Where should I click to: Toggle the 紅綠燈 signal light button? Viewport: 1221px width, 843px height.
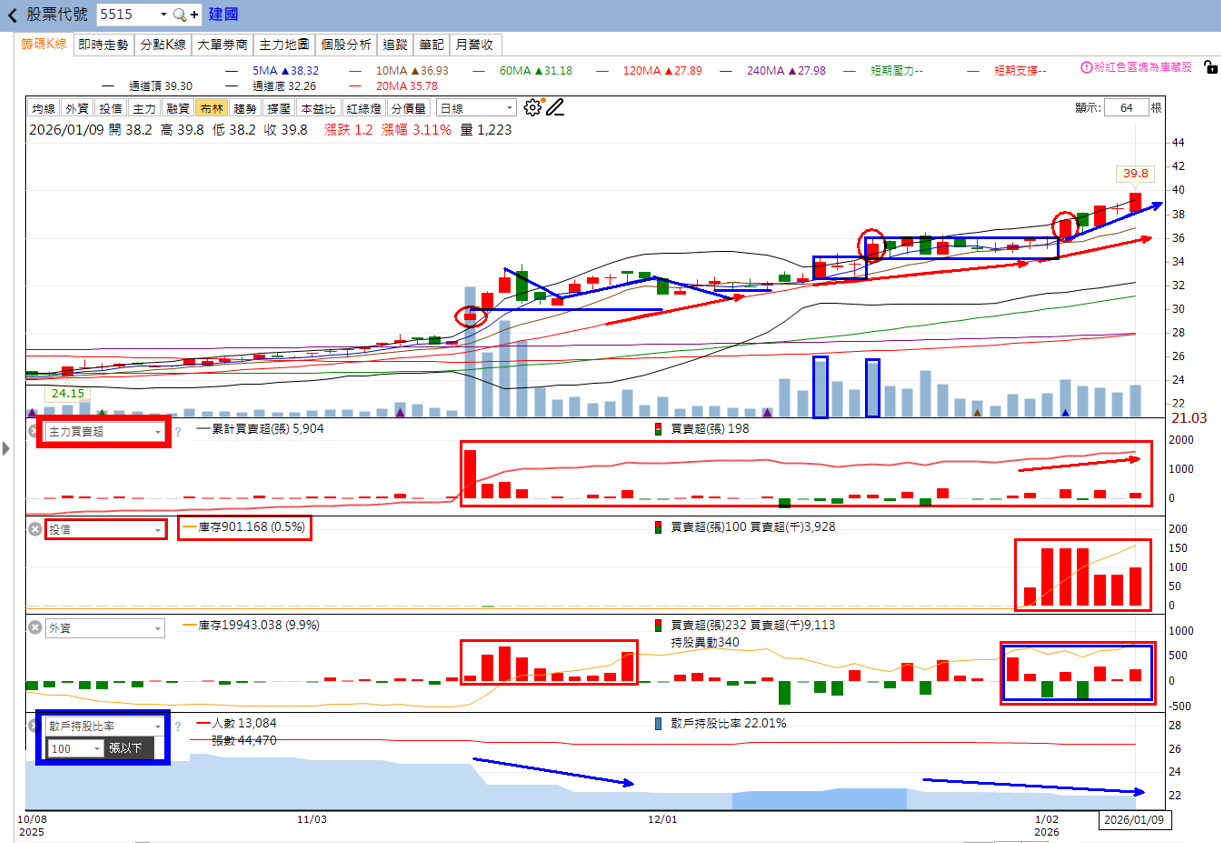(364, 108)
